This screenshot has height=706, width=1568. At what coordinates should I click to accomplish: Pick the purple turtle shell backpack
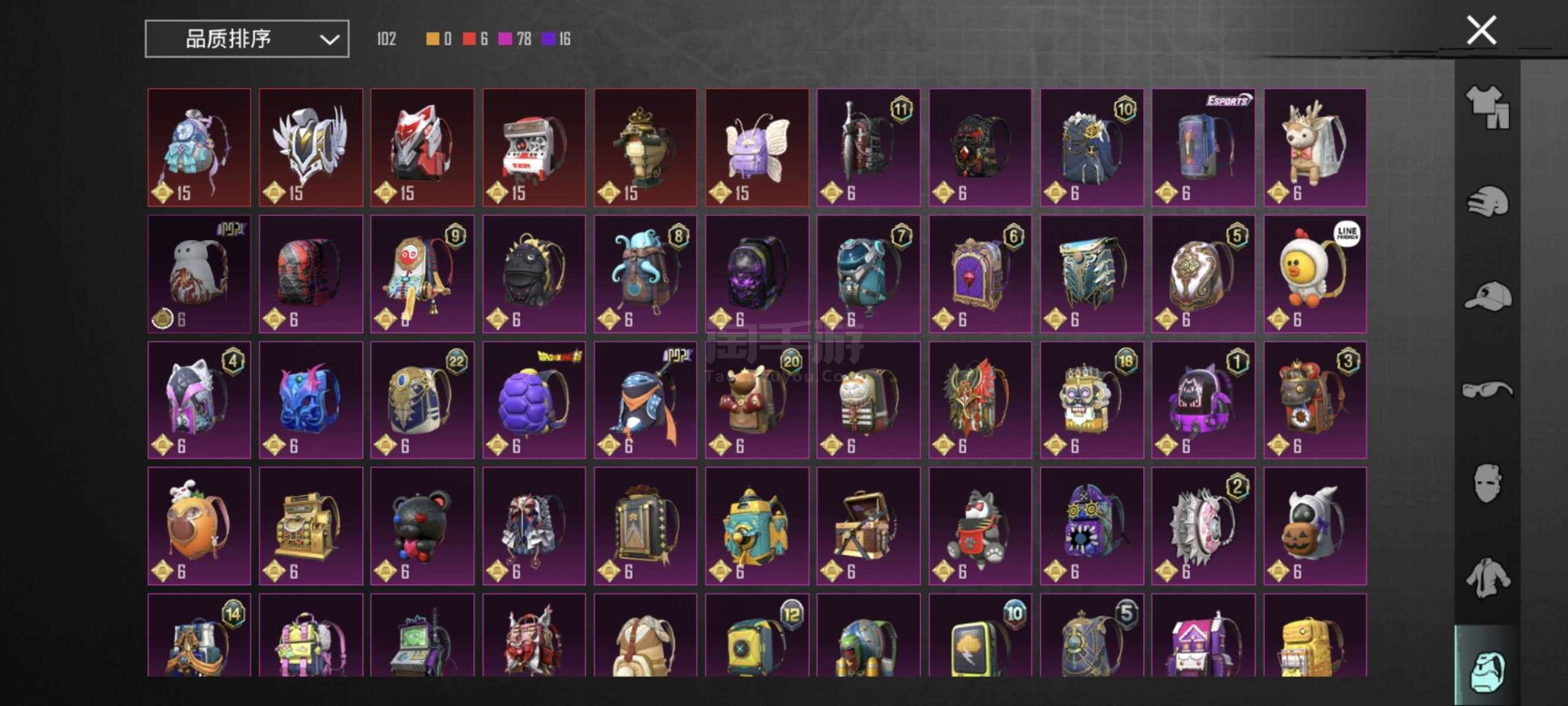point(533,400)
